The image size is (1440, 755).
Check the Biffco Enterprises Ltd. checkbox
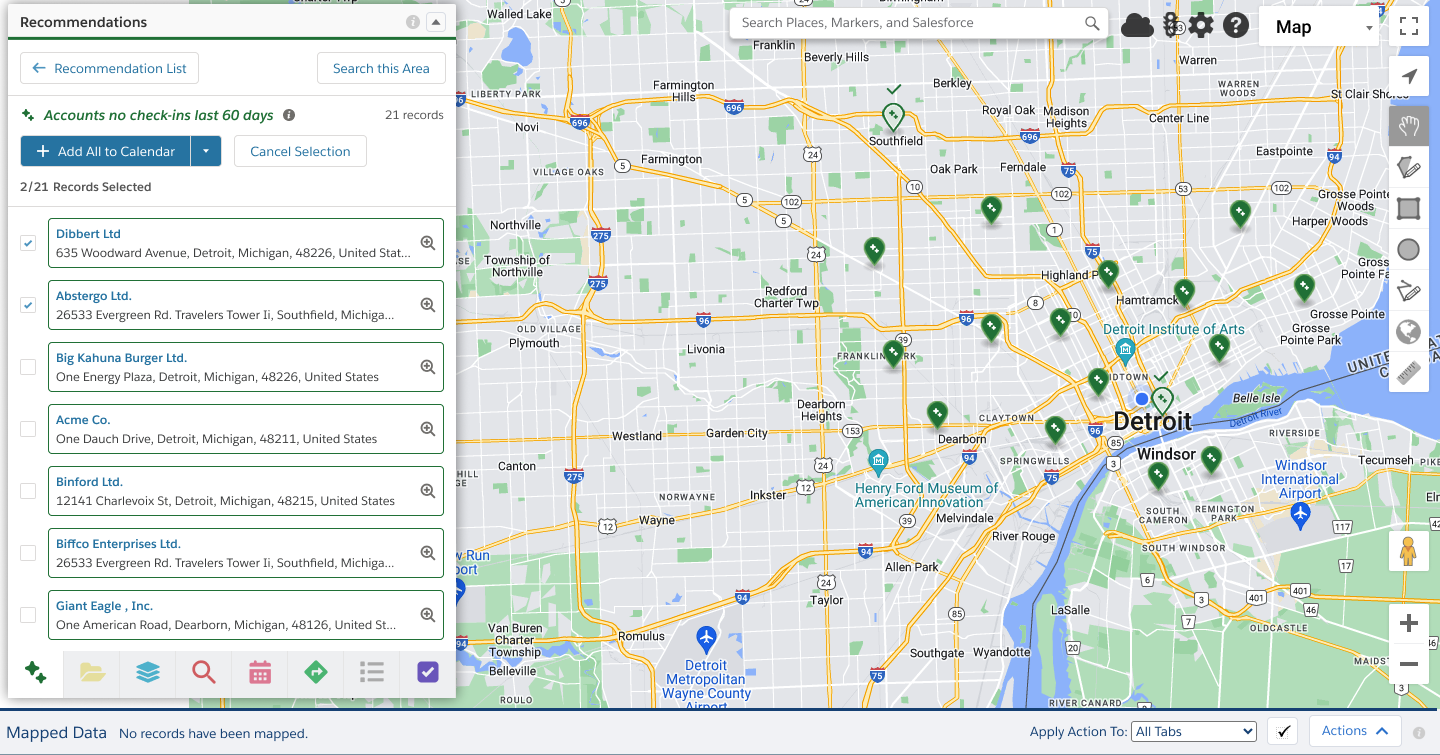[x=28, y=553]
